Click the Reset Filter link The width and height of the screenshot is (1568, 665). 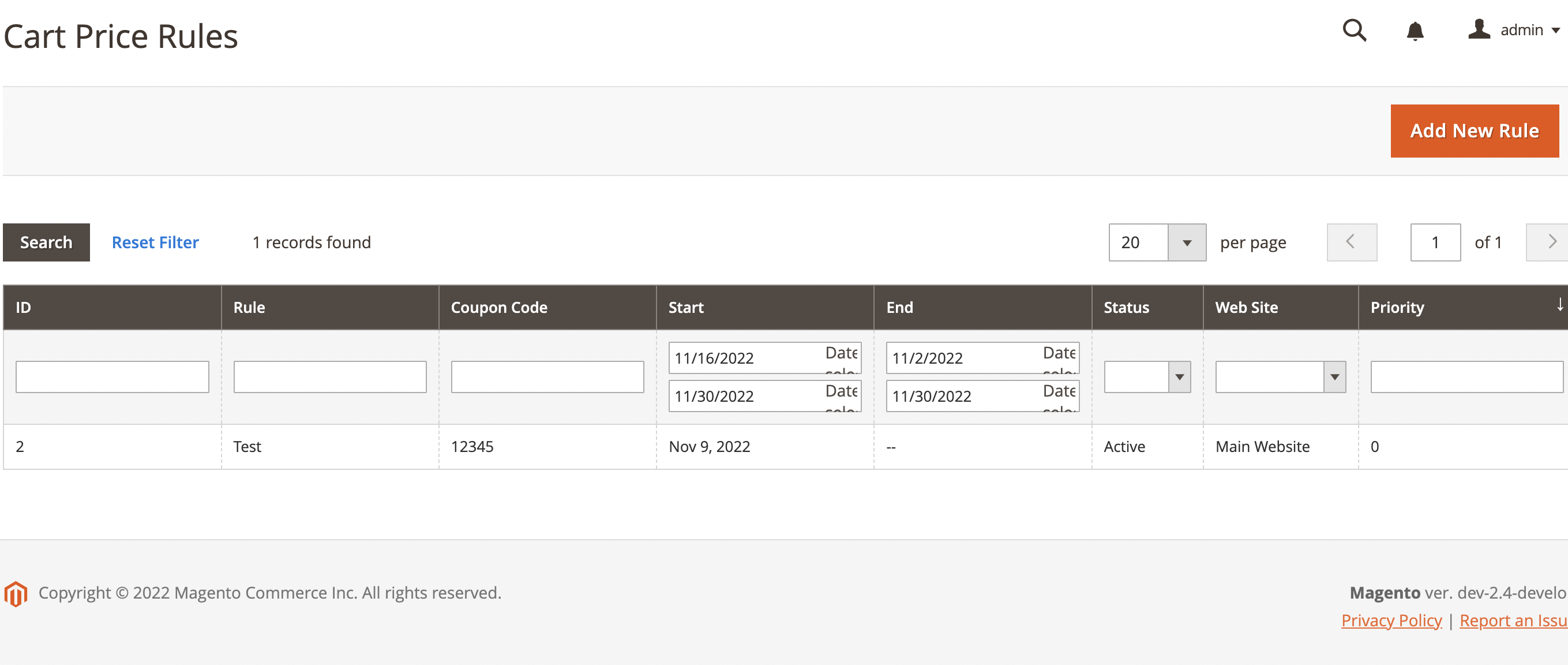click(x=155, y=242)
